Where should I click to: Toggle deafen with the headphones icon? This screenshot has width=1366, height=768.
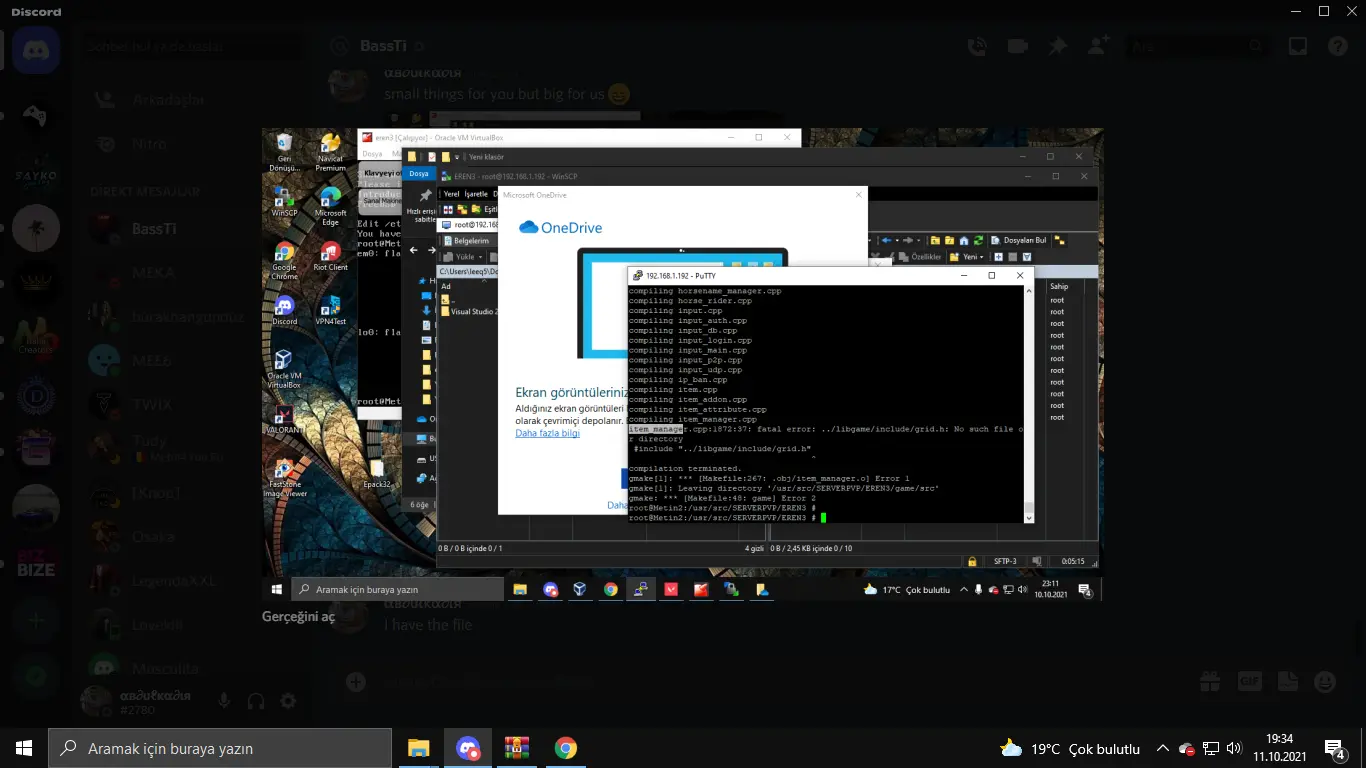coord(256,701)
